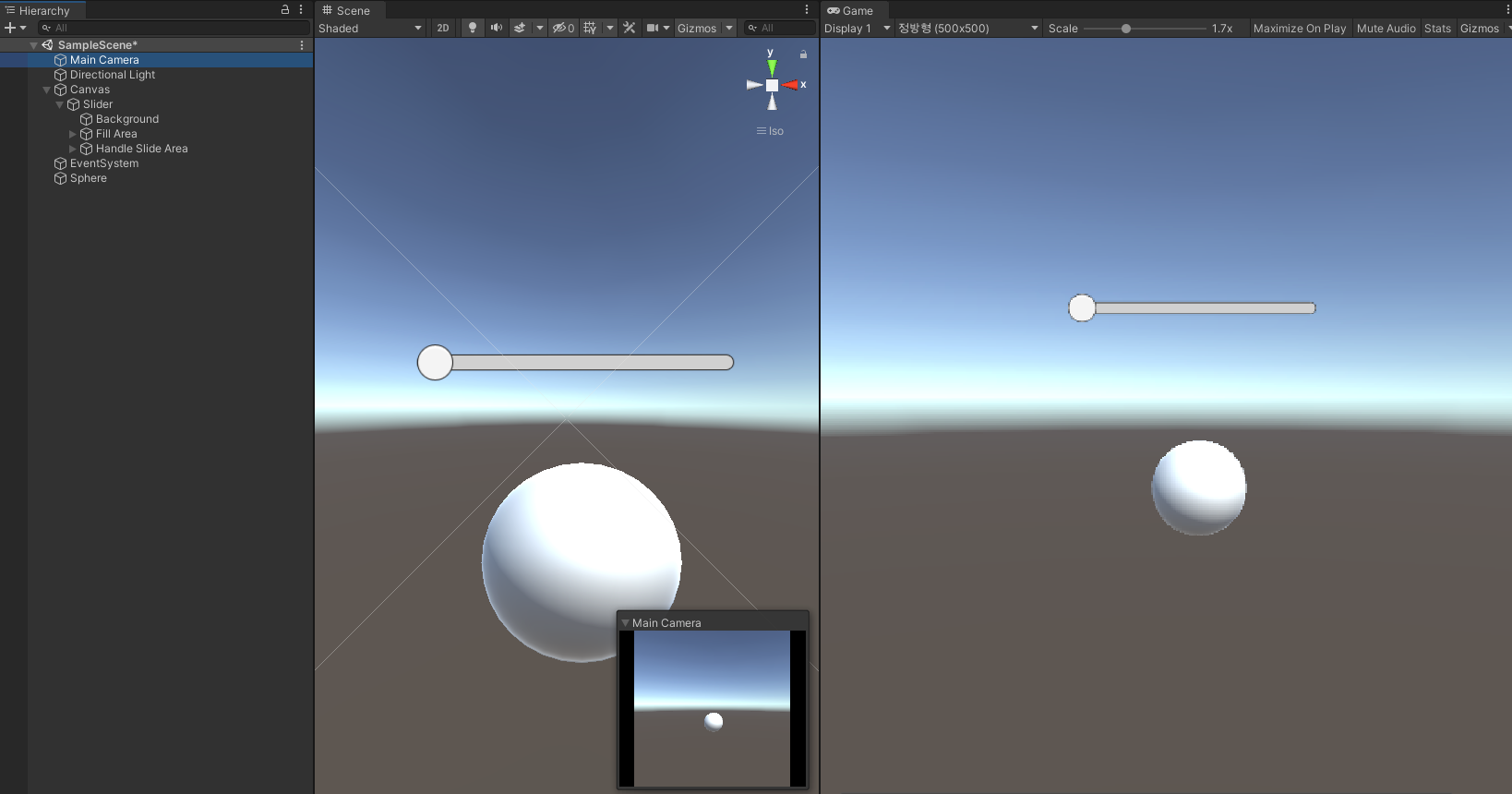
Task: Open SampleScene row three-dot menu
Action: 302,44
